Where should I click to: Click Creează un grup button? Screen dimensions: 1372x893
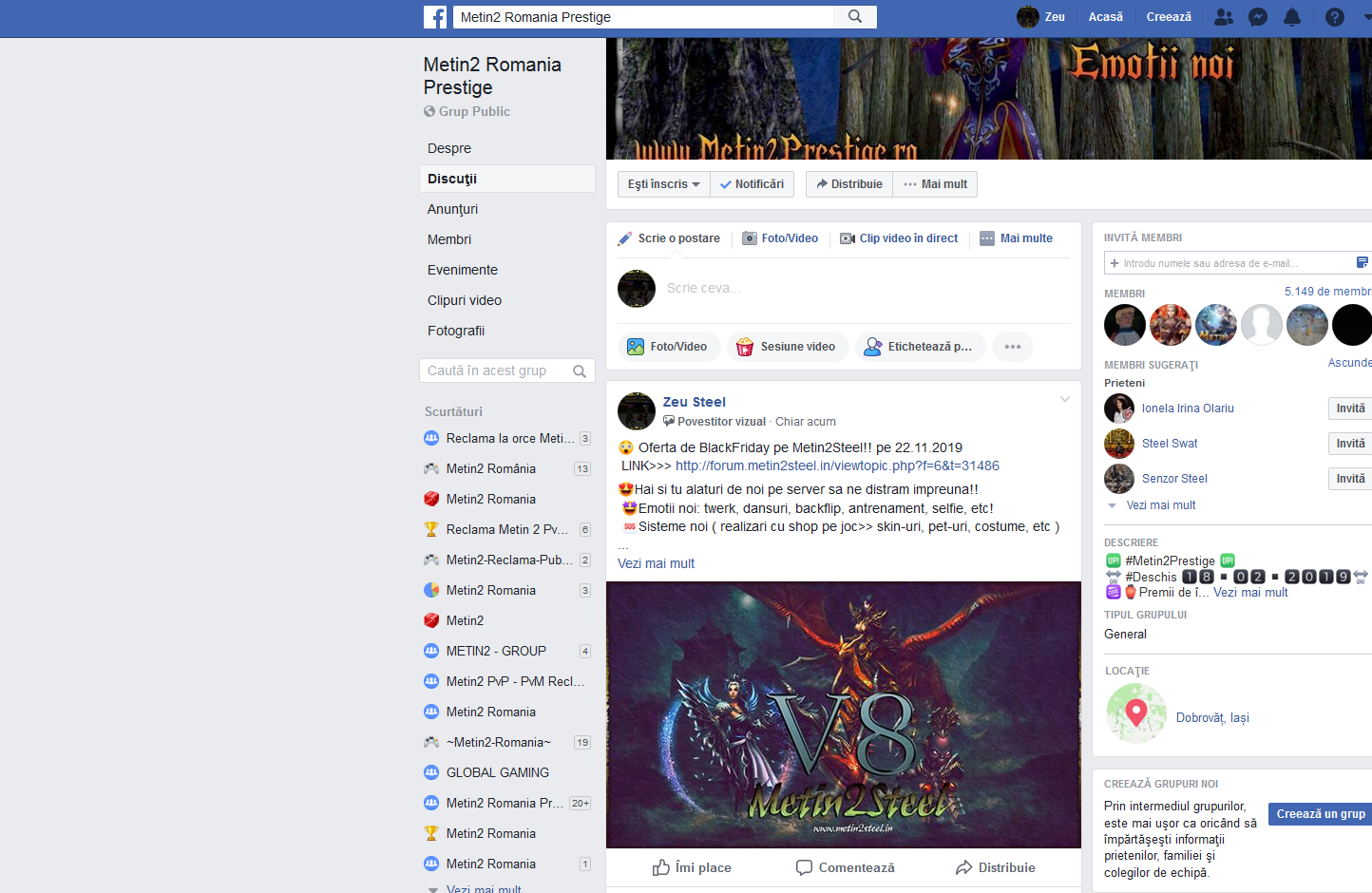[1321, 813]
